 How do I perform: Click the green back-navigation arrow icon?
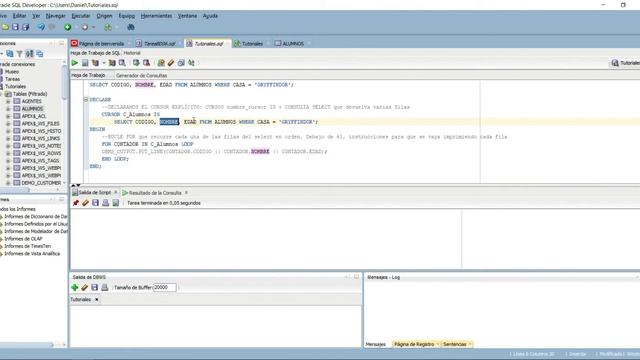68,27
